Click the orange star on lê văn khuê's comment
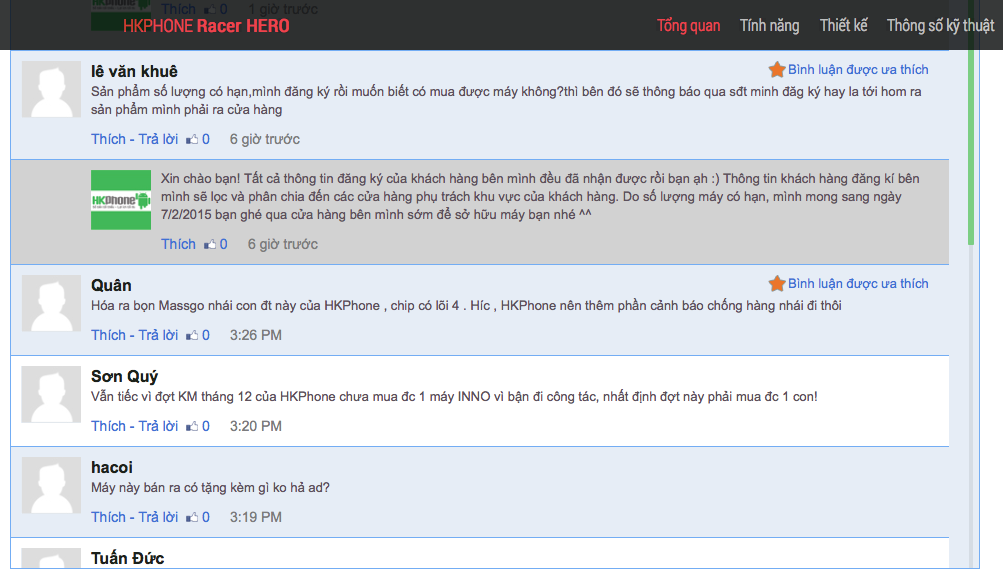 [x=776, y=70]
